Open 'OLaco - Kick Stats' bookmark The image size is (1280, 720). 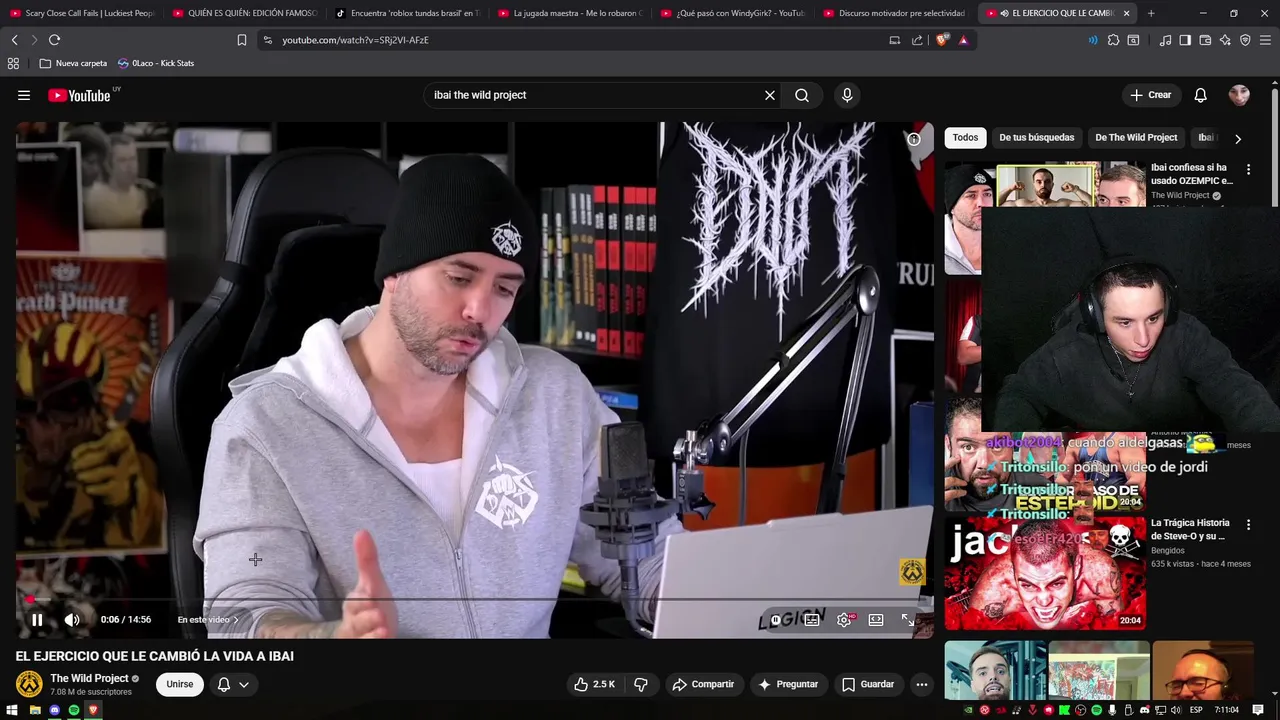click(x=156, y=63)
